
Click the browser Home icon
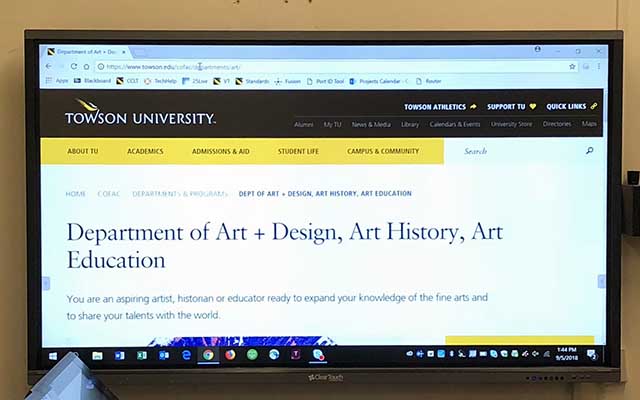coord(86,67)
